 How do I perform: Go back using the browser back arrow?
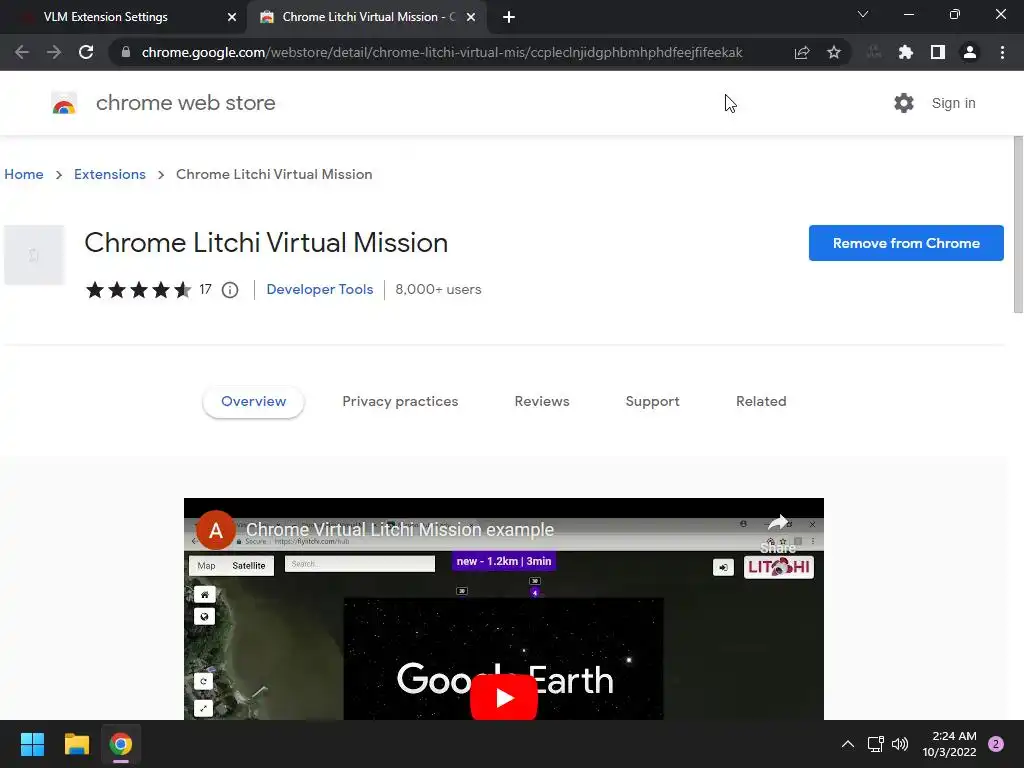pos(22,52)
